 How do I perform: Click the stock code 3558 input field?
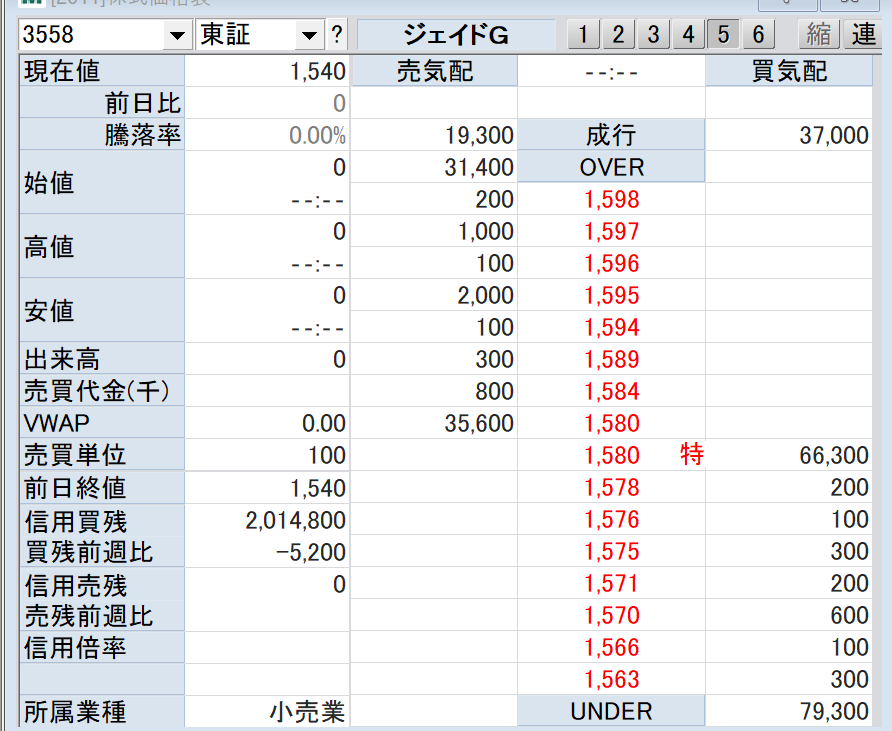(x=90, y=35)
